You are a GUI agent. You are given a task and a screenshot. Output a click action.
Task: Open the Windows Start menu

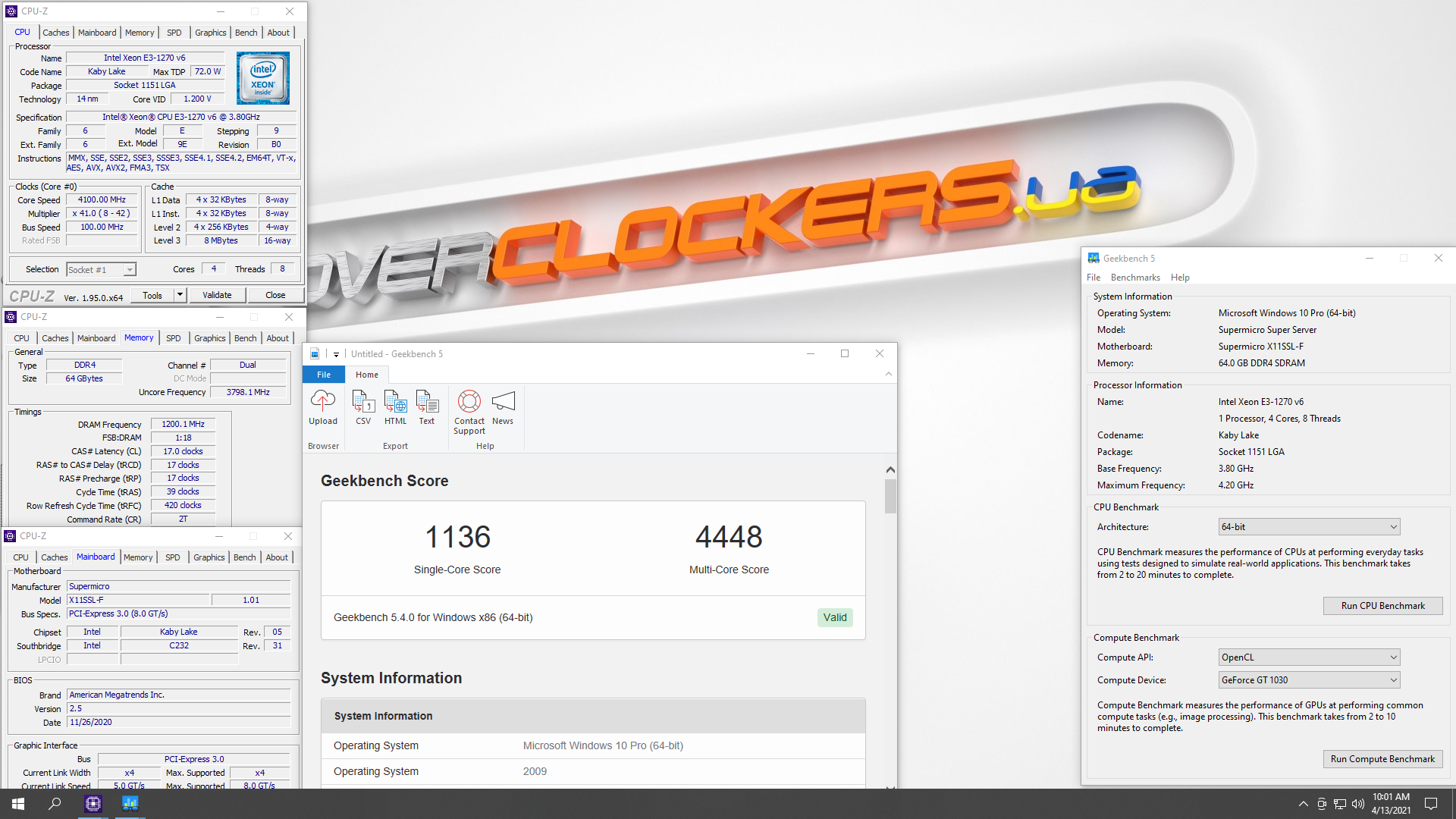[x=18, y=804]
